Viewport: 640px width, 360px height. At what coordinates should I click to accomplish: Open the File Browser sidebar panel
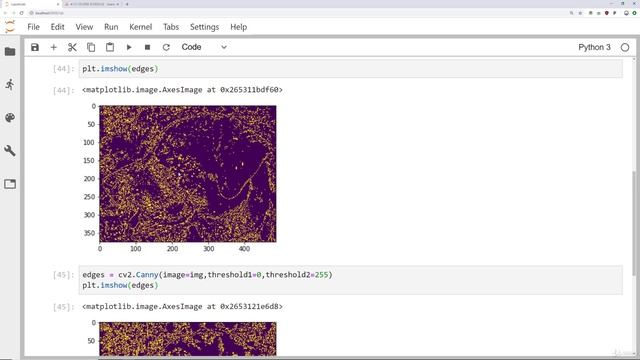[x=10, y=51]
